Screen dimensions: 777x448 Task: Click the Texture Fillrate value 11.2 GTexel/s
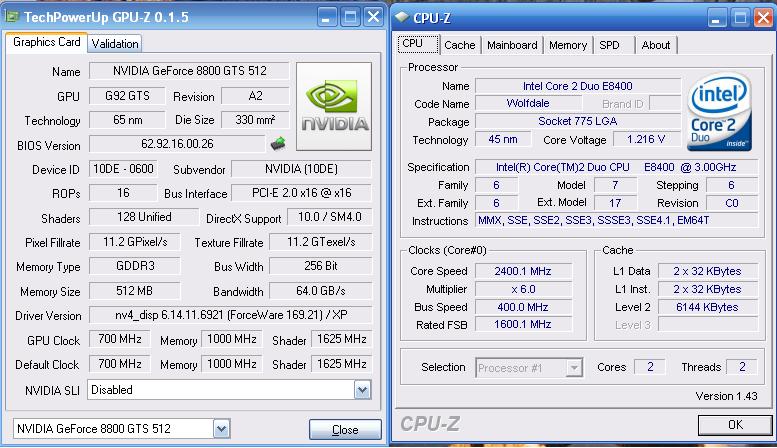coord(321,242)
